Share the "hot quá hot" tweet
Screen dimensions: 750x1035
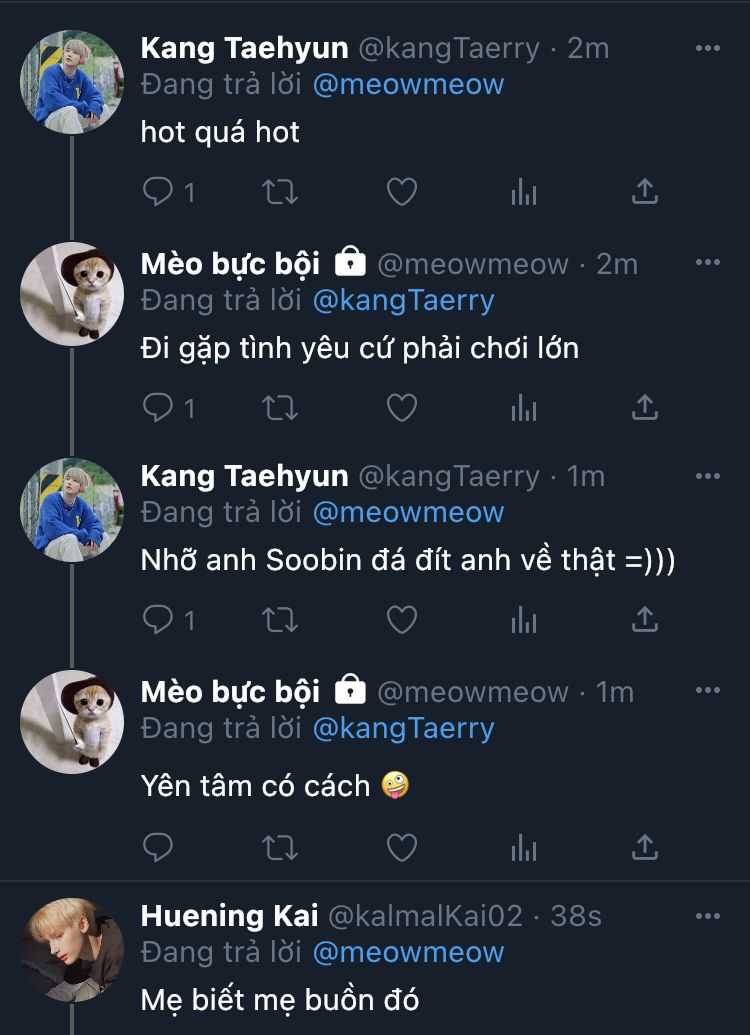645,192
